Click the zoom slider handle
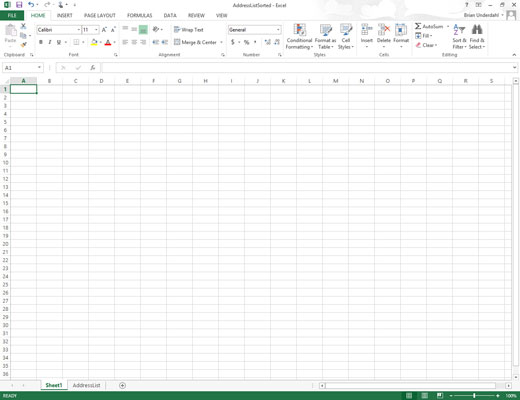 (x=474, y=396)
